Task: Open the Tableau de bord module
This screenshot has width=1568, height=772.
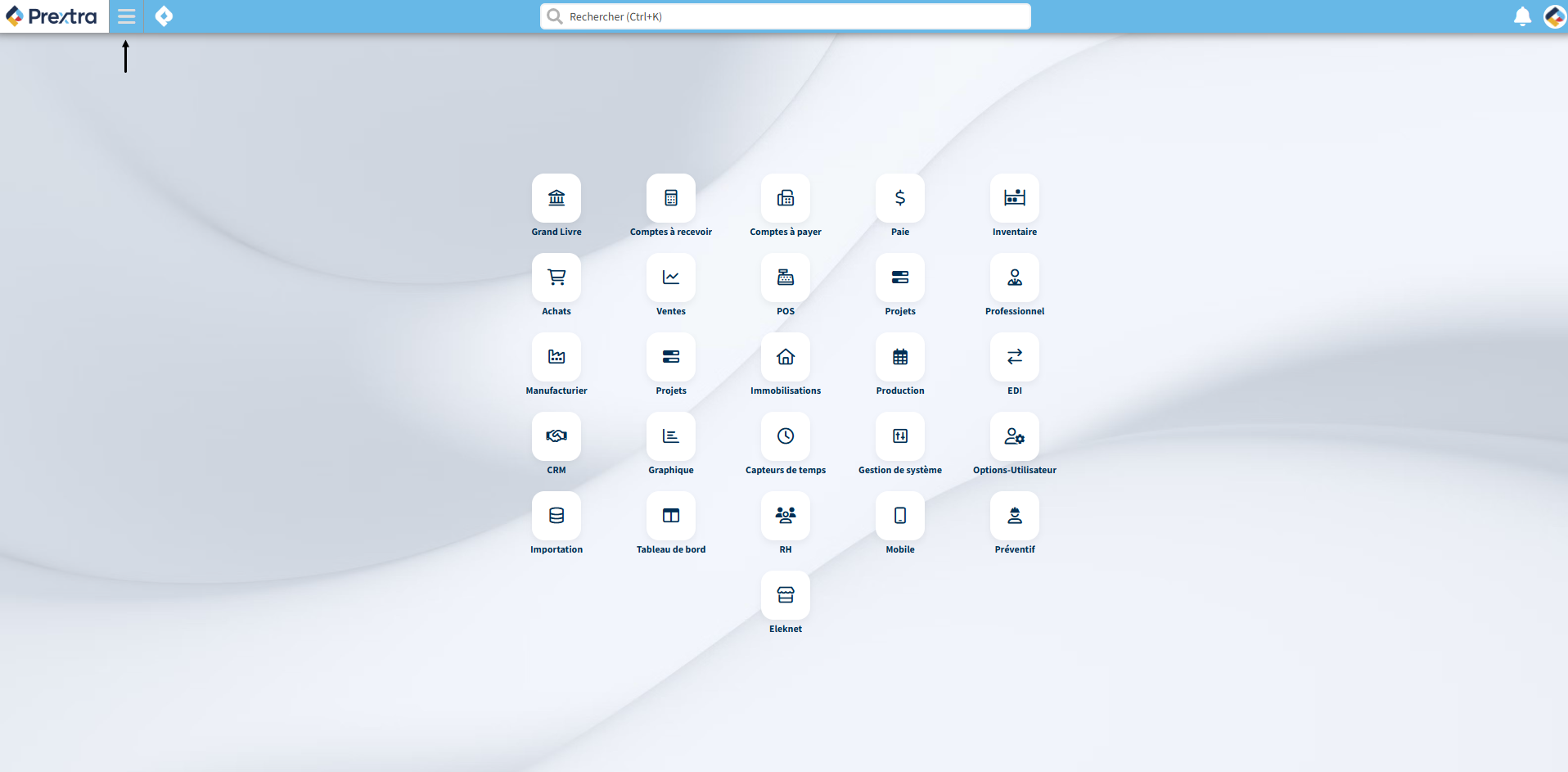Action: 671,516
